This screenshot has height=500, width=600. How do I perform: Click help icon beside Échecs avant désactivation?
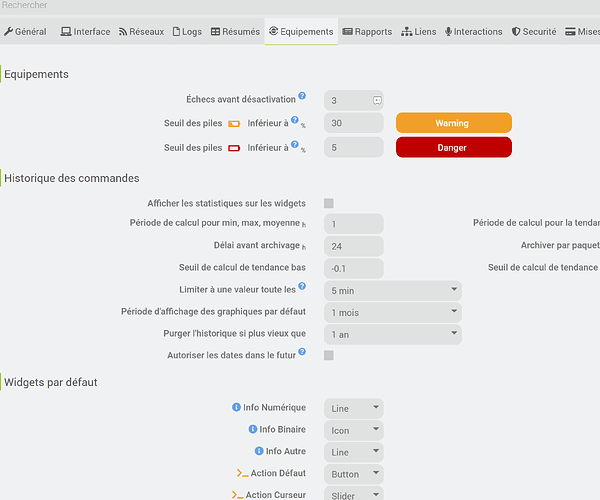pyautogui.click(x=302, y=96)
